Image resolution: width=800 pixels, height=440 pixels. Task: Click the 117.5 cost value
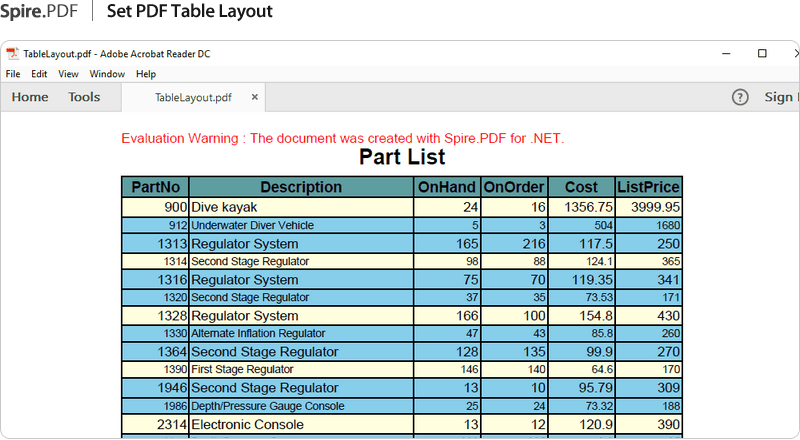pos(595,243)
